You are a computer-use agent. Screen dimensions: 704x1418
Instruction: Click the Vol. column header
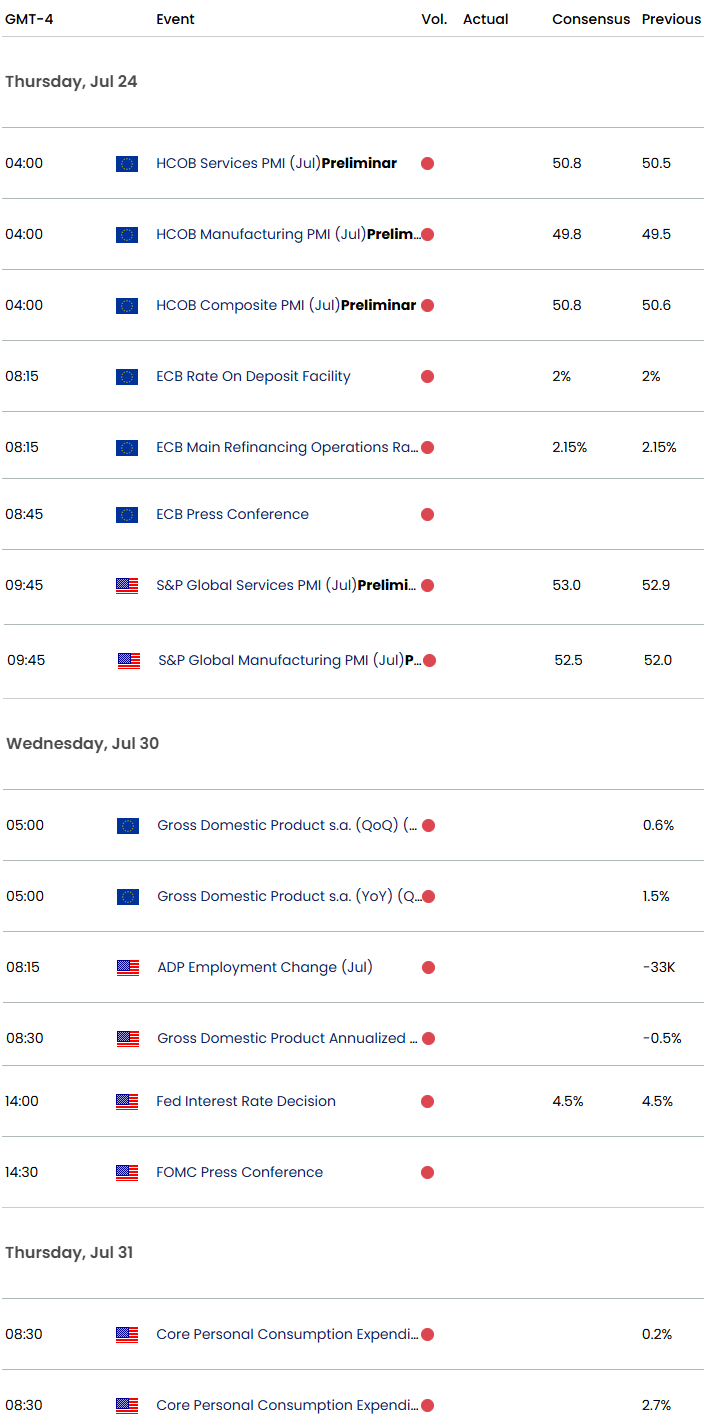tap(434, 19)
